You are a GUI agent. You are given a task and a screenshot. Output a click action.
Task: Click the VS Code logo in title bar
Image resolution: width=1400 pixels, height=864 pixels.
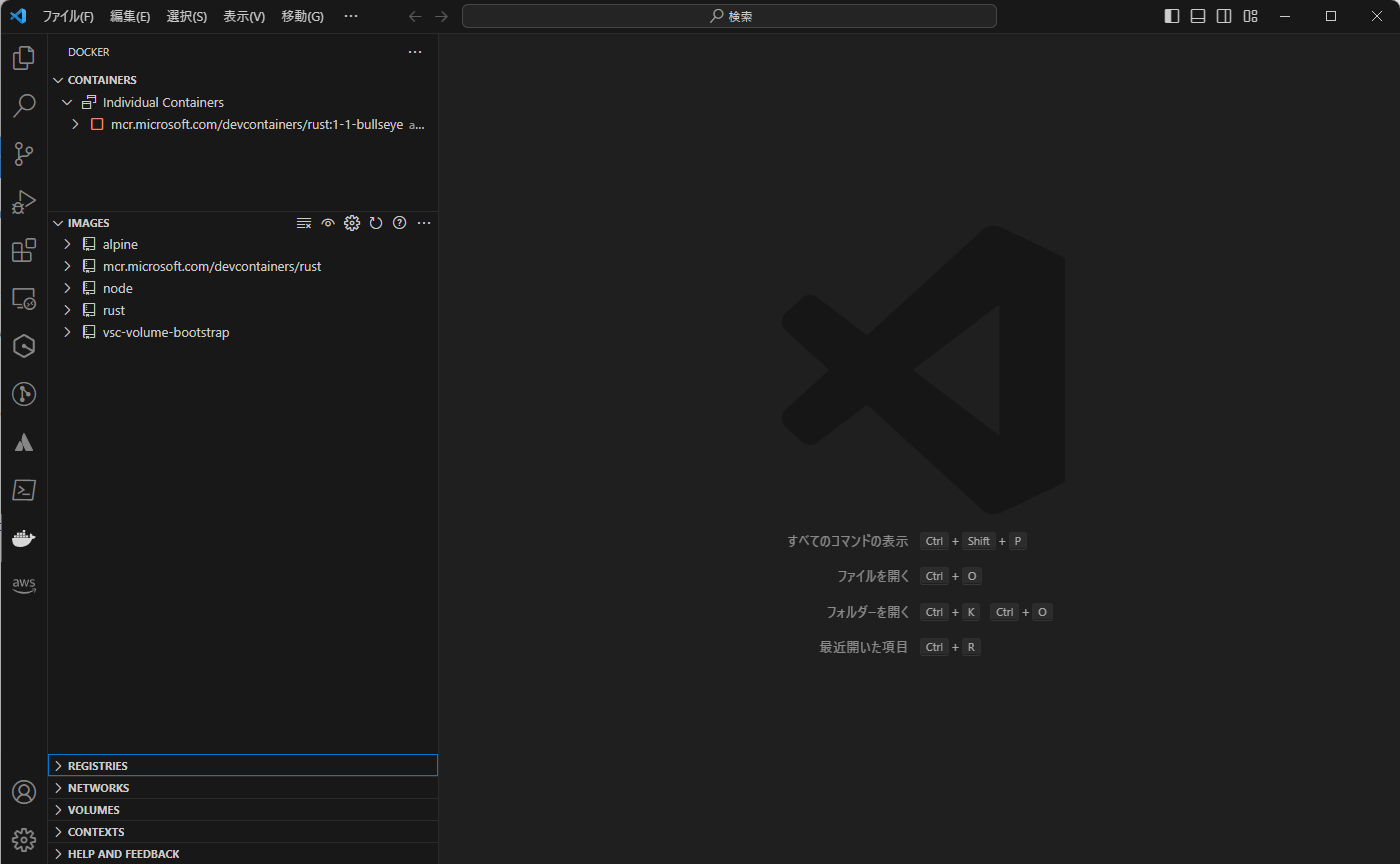(18, 16)
